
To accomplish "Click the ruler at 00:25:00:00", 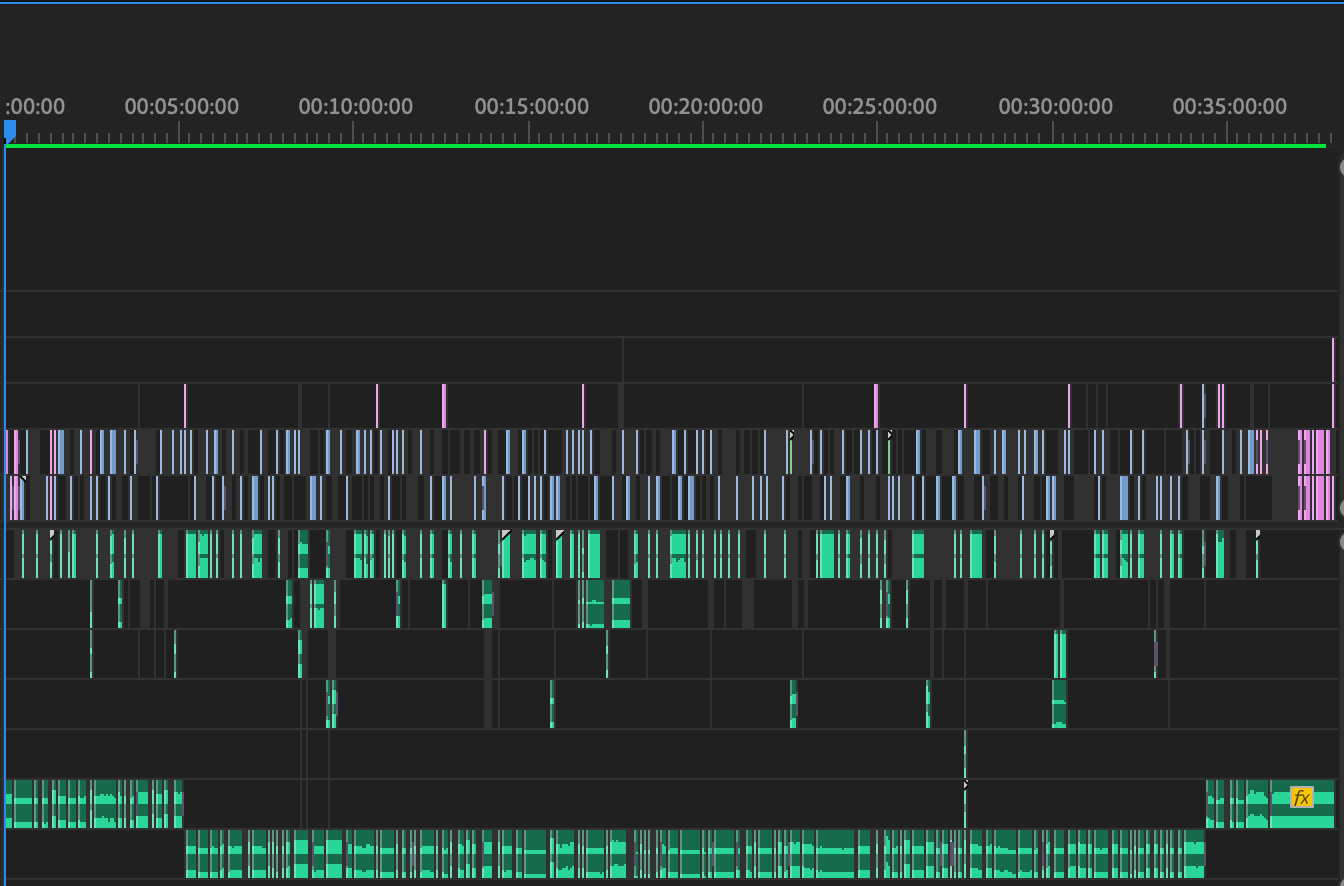I will 878,132.
